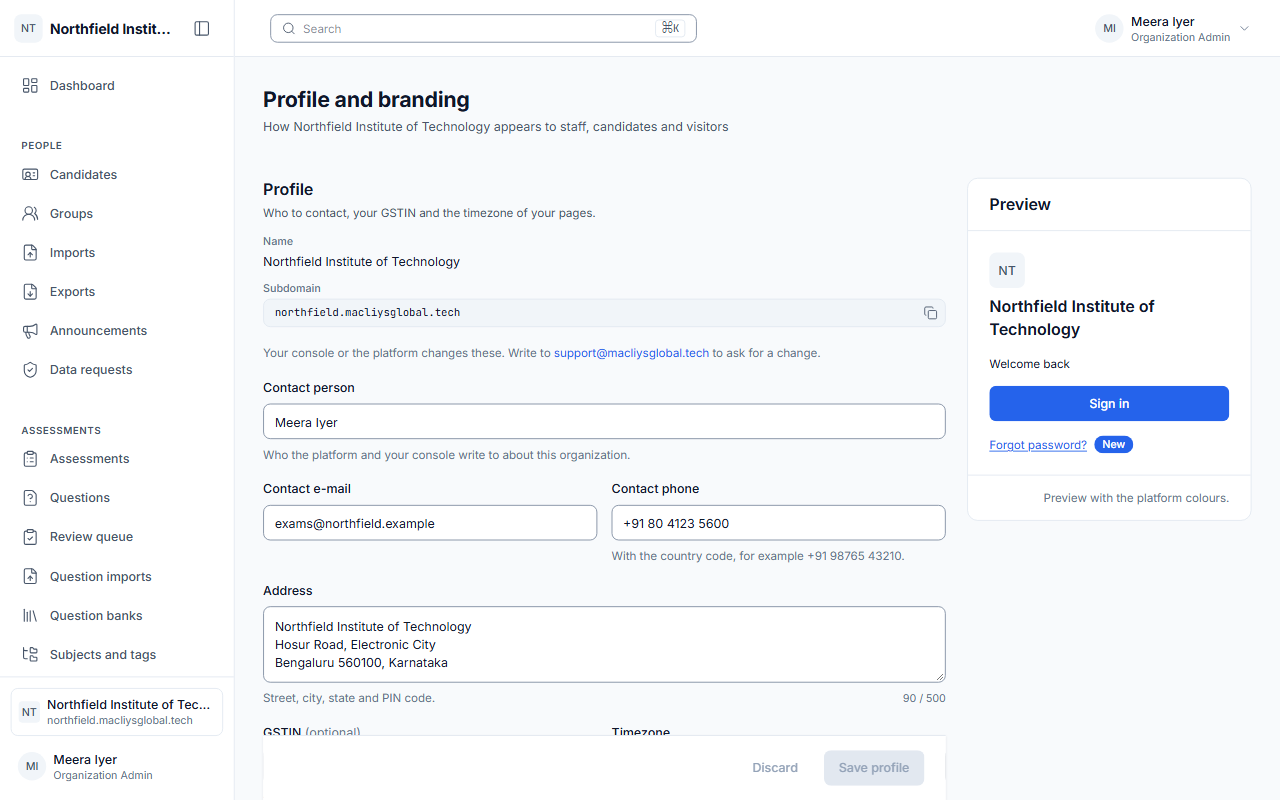Click the Question banks library icon
This screenshot has width=1280, height=800.
(x=30, y=616)
